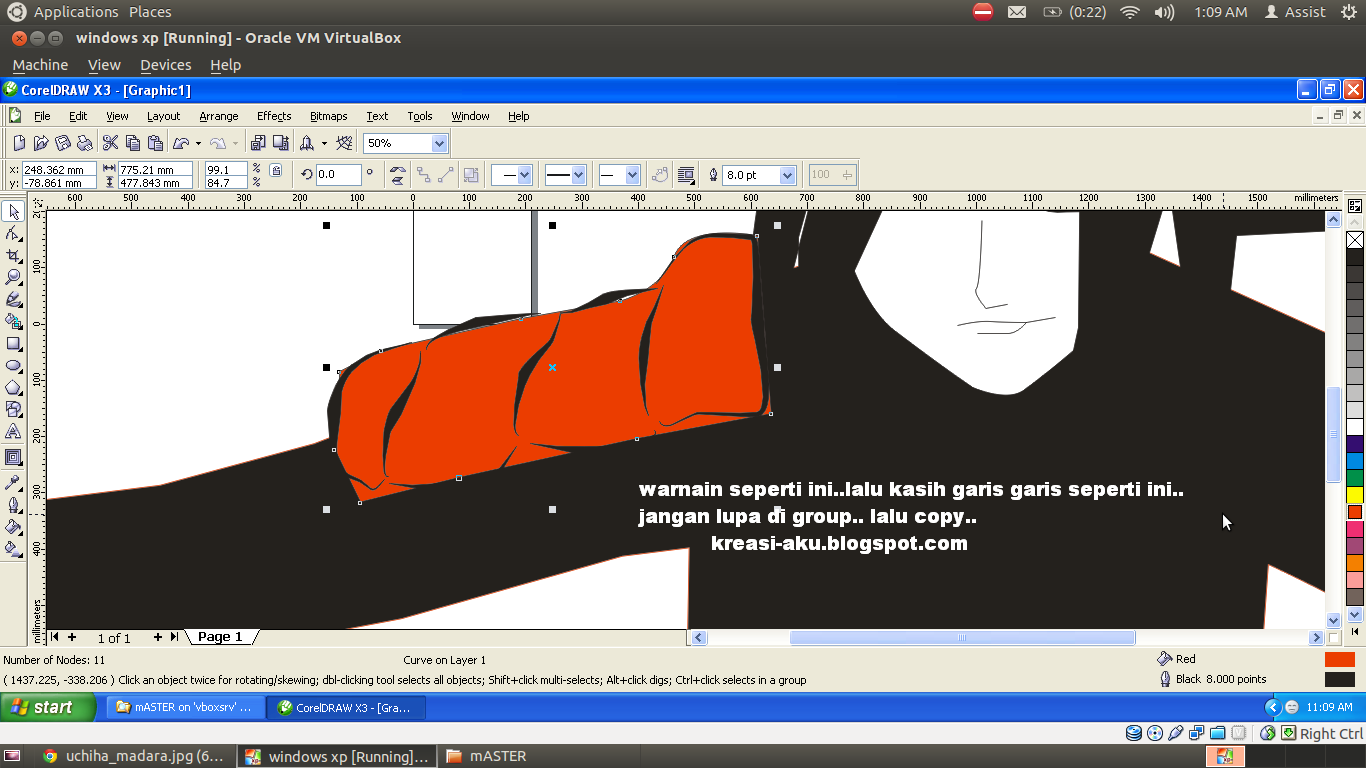Go to the last page button
Screen dimensions: 1366x768
point(174,637)
